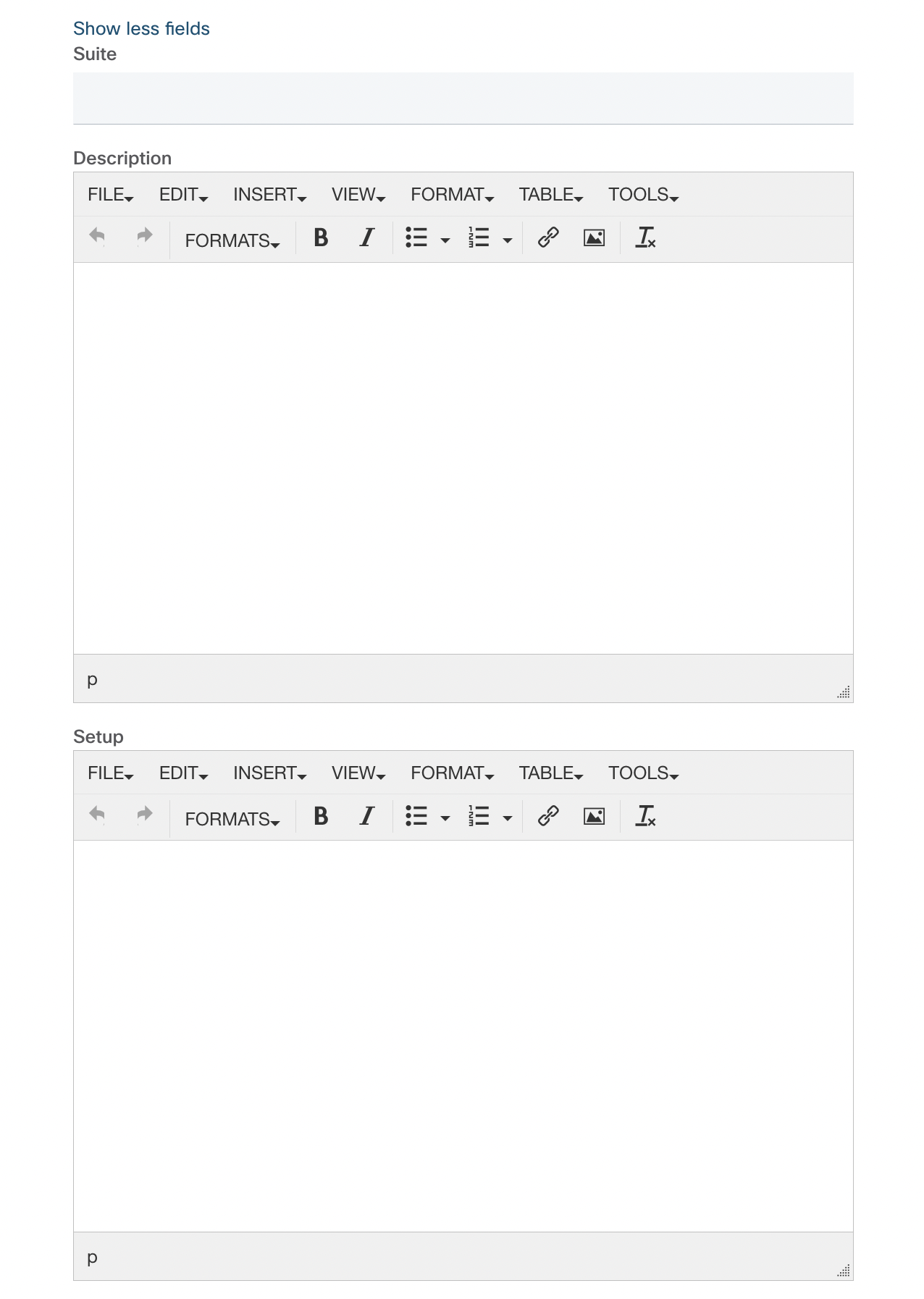The width and height of the screenshot is (924, 1299).
Task: Insert an image in the Setup editor
Action: [x=595, y=816]
